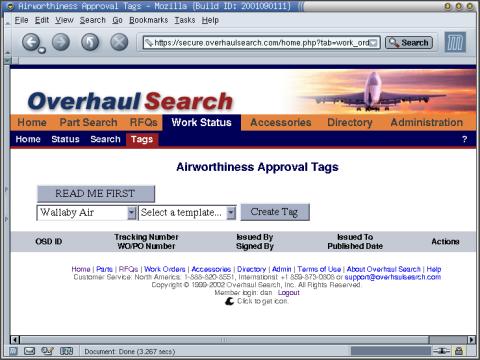Click the horizontal scrollbar left arrow

(15, 340)
